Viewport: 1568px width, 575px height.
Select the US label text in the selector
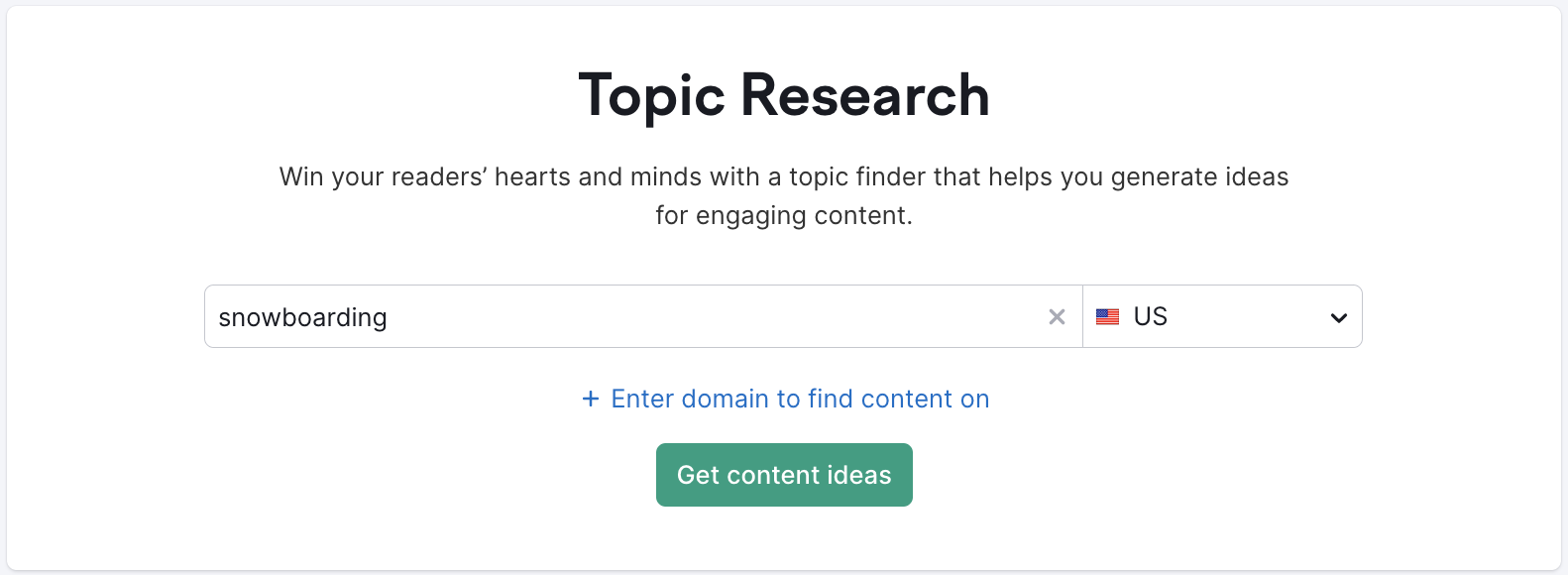coord(1151,316)
